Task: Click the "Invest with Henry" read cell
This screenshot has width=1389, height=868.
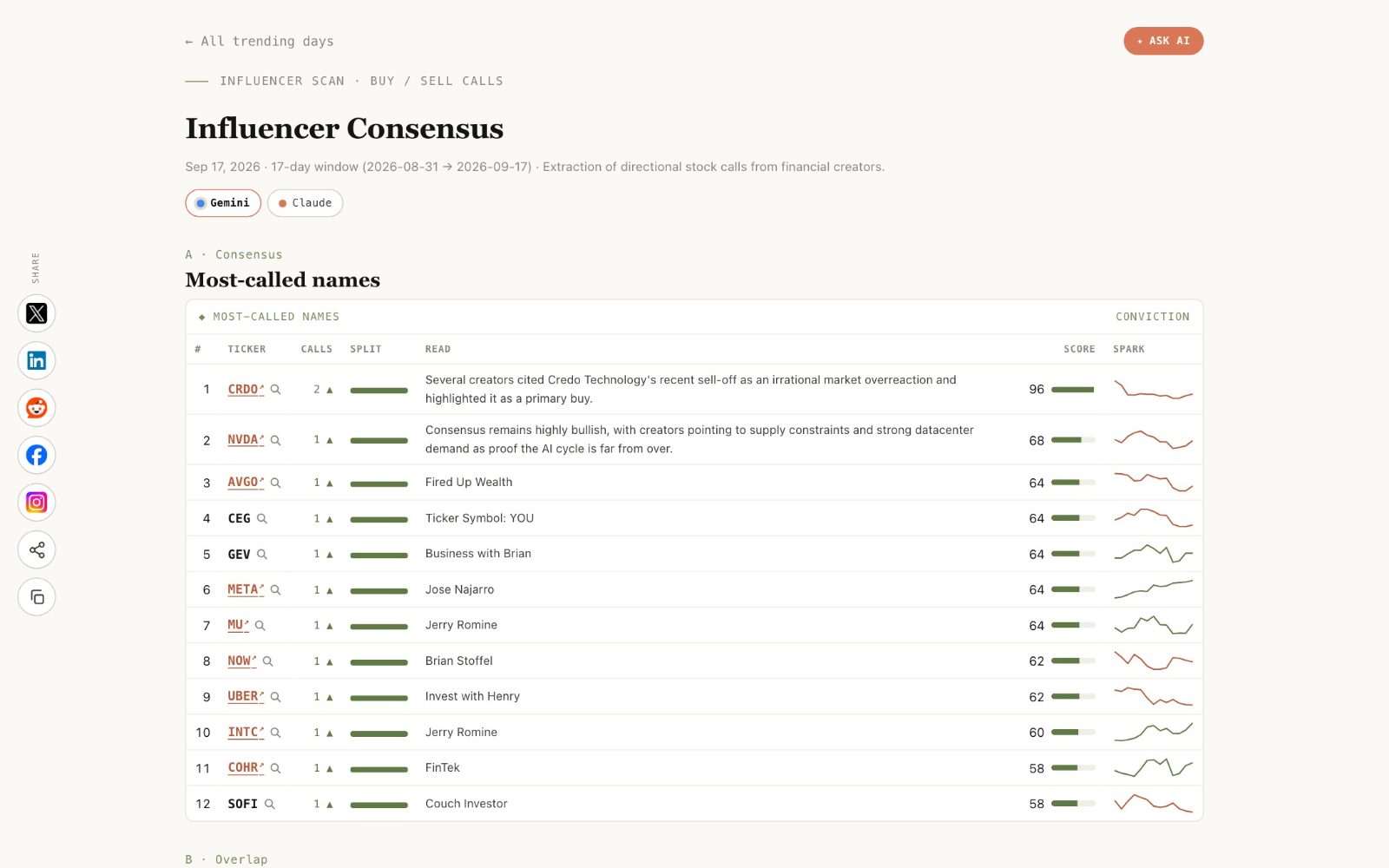Action: click(x=472, y=696)
